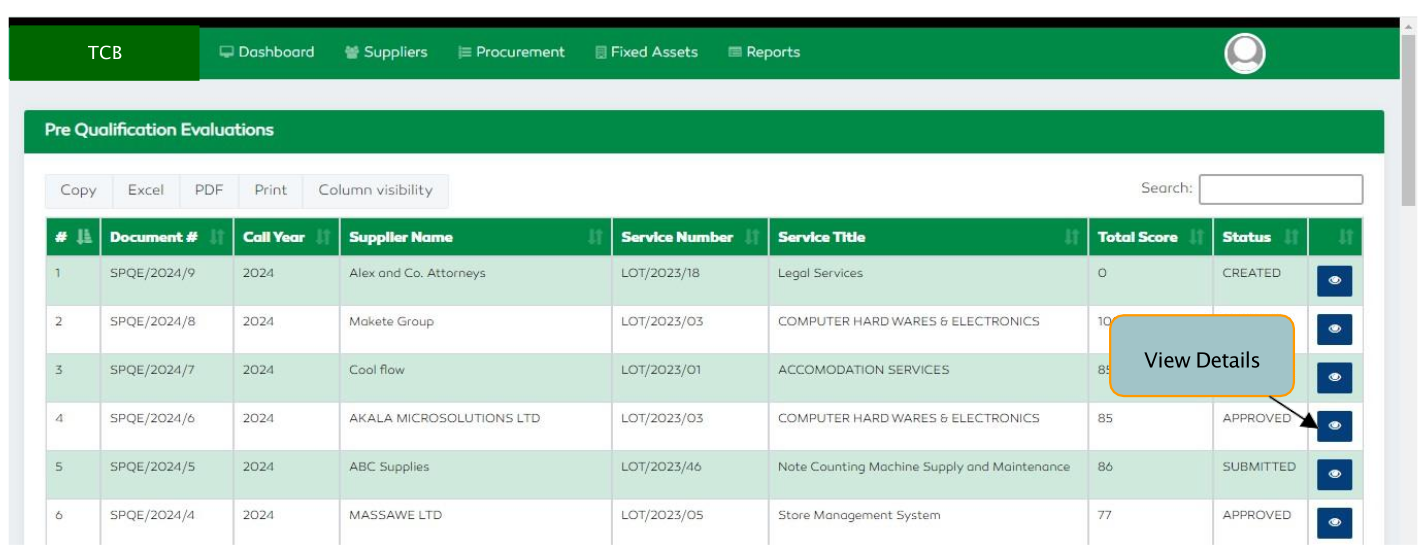Click the Pre Qualification Evaluations heading
Screen dimensions: 1426x551
coord(159,130)
